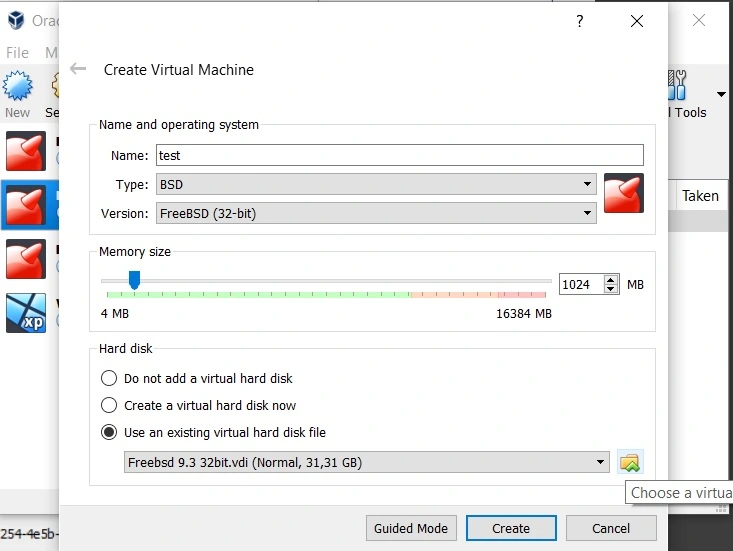Select the third BSD VM in sidebar
The width and height of the screenshot is (733, 551).
pyautogui.click(x=26, y=259)
